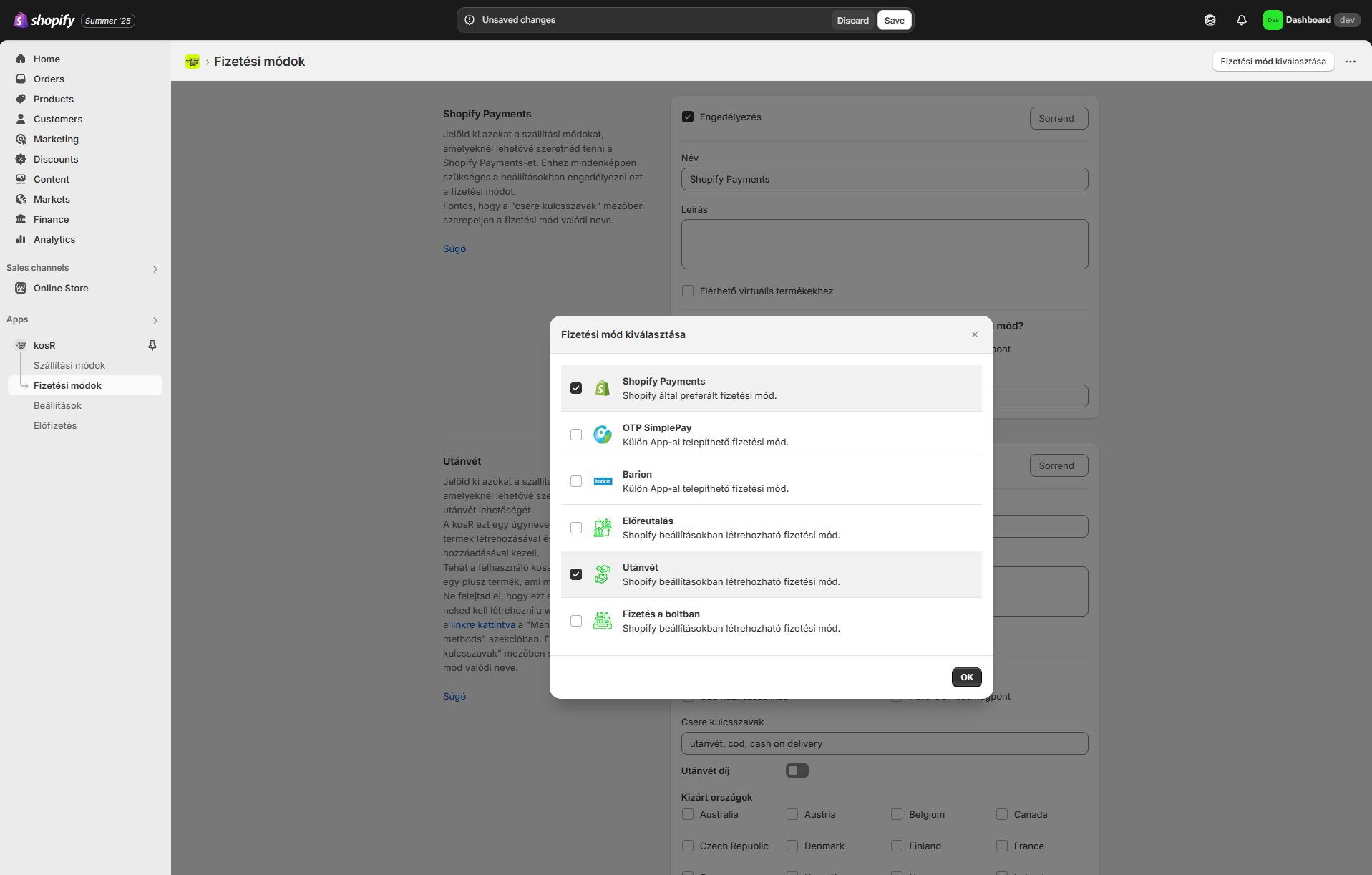
Task: Click the pin icon next to kosR
Action: coord(152,345)
